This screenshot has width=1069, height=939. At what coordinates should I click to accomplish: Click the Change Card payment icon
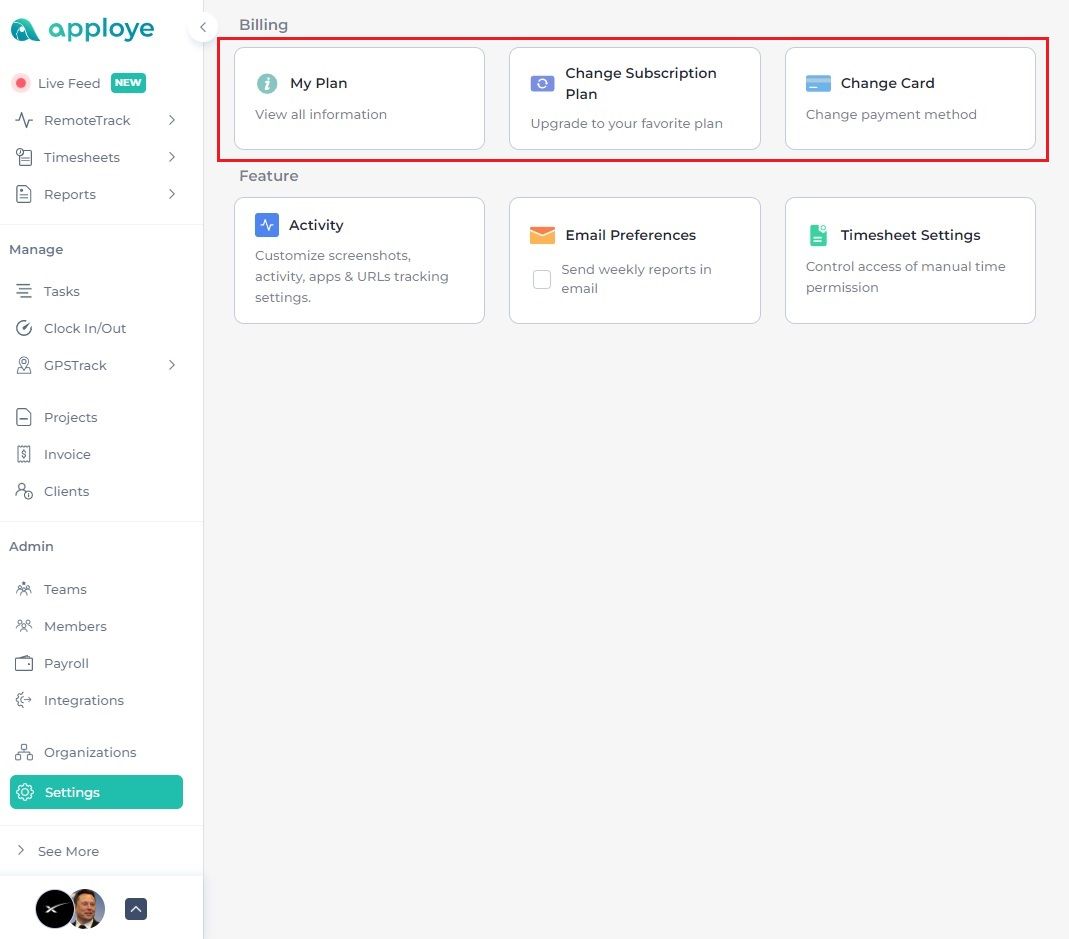tap(818, 82)
